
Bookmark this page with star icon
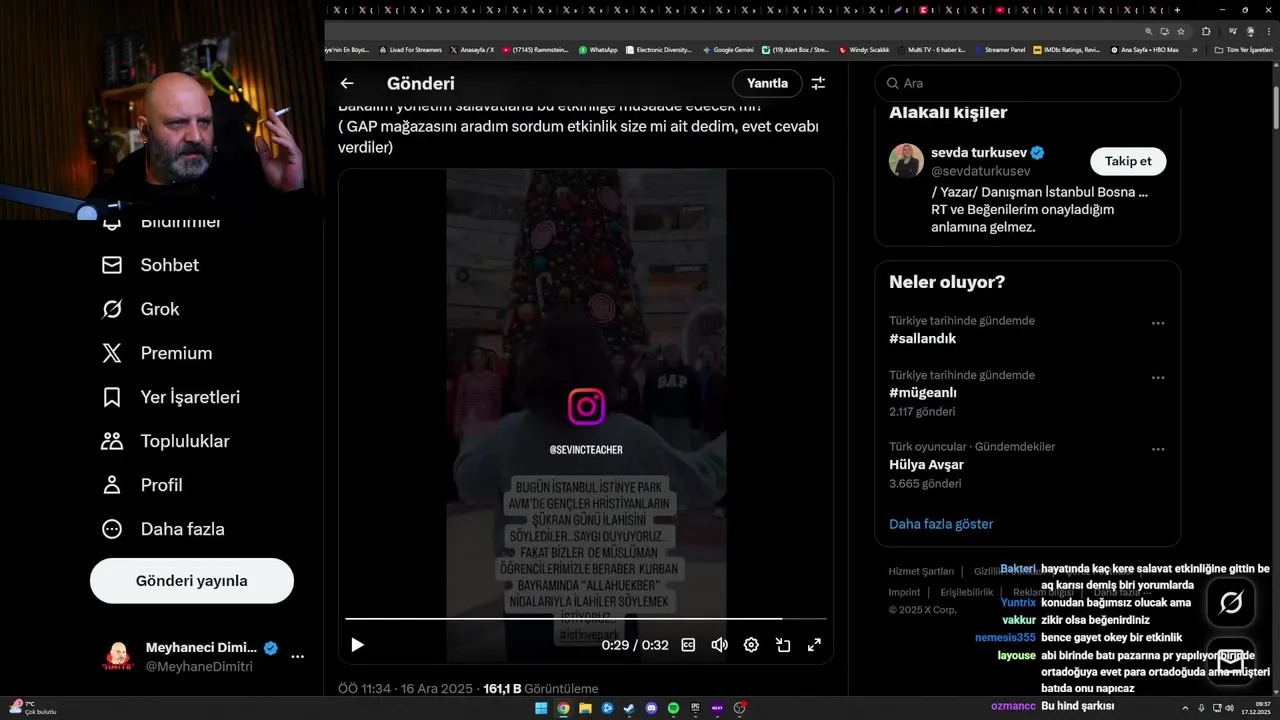pos(1181,31)
